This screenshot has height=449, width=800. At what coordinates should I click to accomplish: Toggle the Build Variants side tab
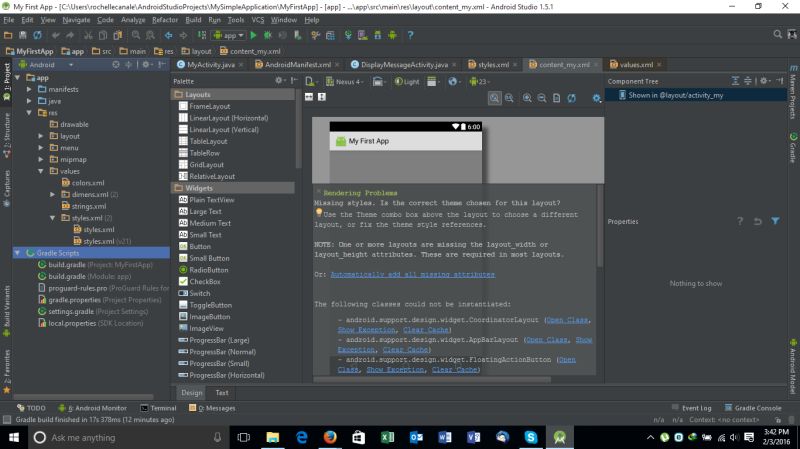(x=7, y=311)
